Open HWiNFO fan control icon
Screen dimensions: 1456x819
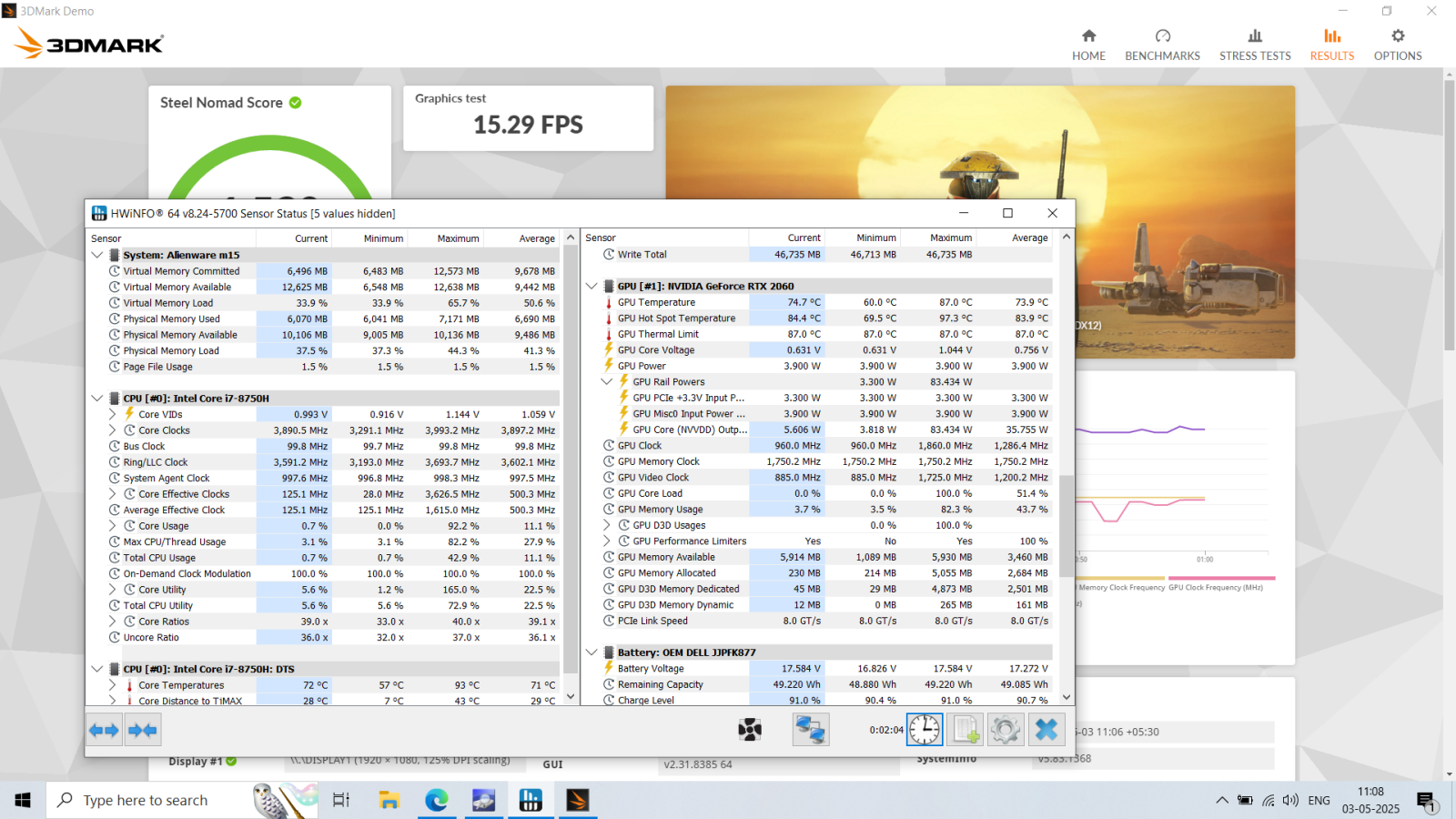click(750, 730)
